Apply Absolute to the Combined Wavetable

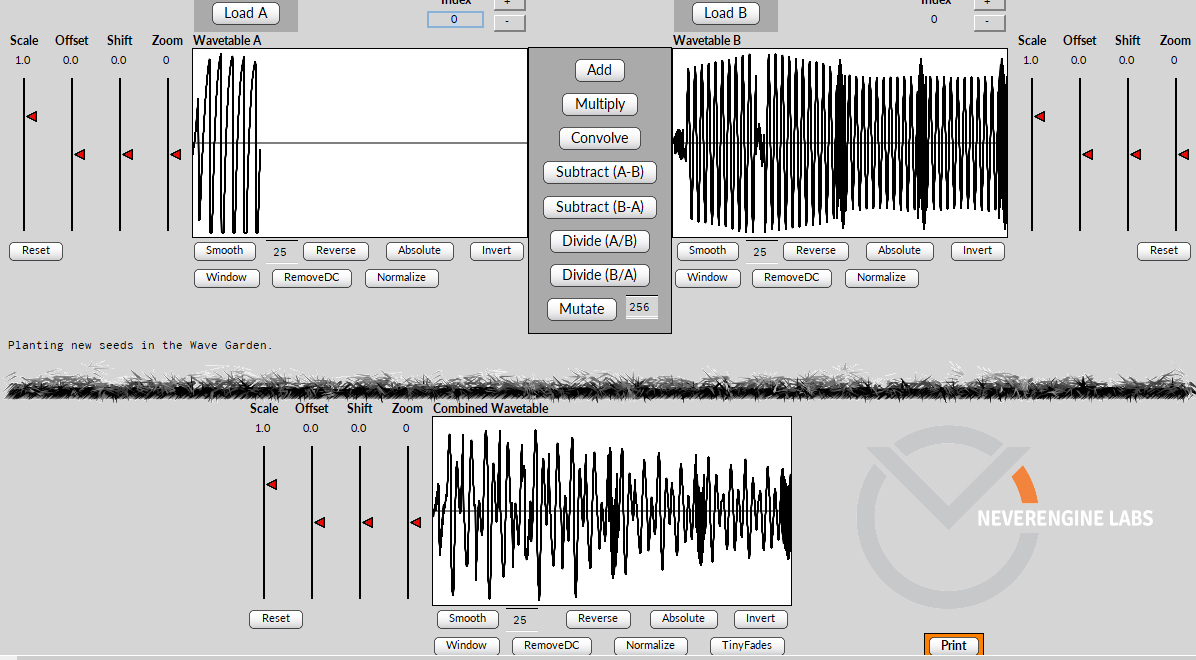point(683,619)
